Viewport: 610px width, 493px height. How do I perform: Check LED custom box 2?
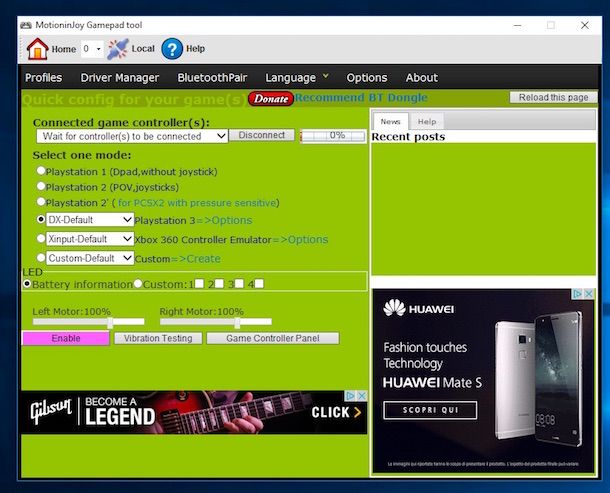coord(219,283)
